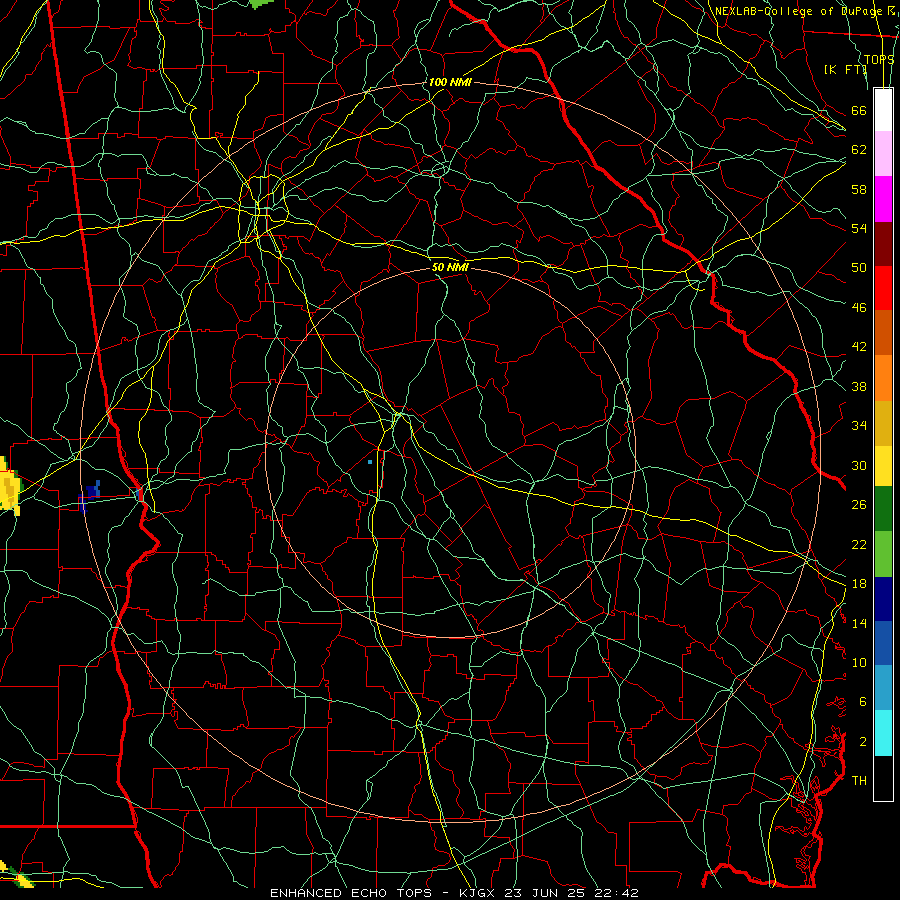900x900 pixels.
Task: Click the '50 NMI' range ring label
Action: [x=451, y=267]
